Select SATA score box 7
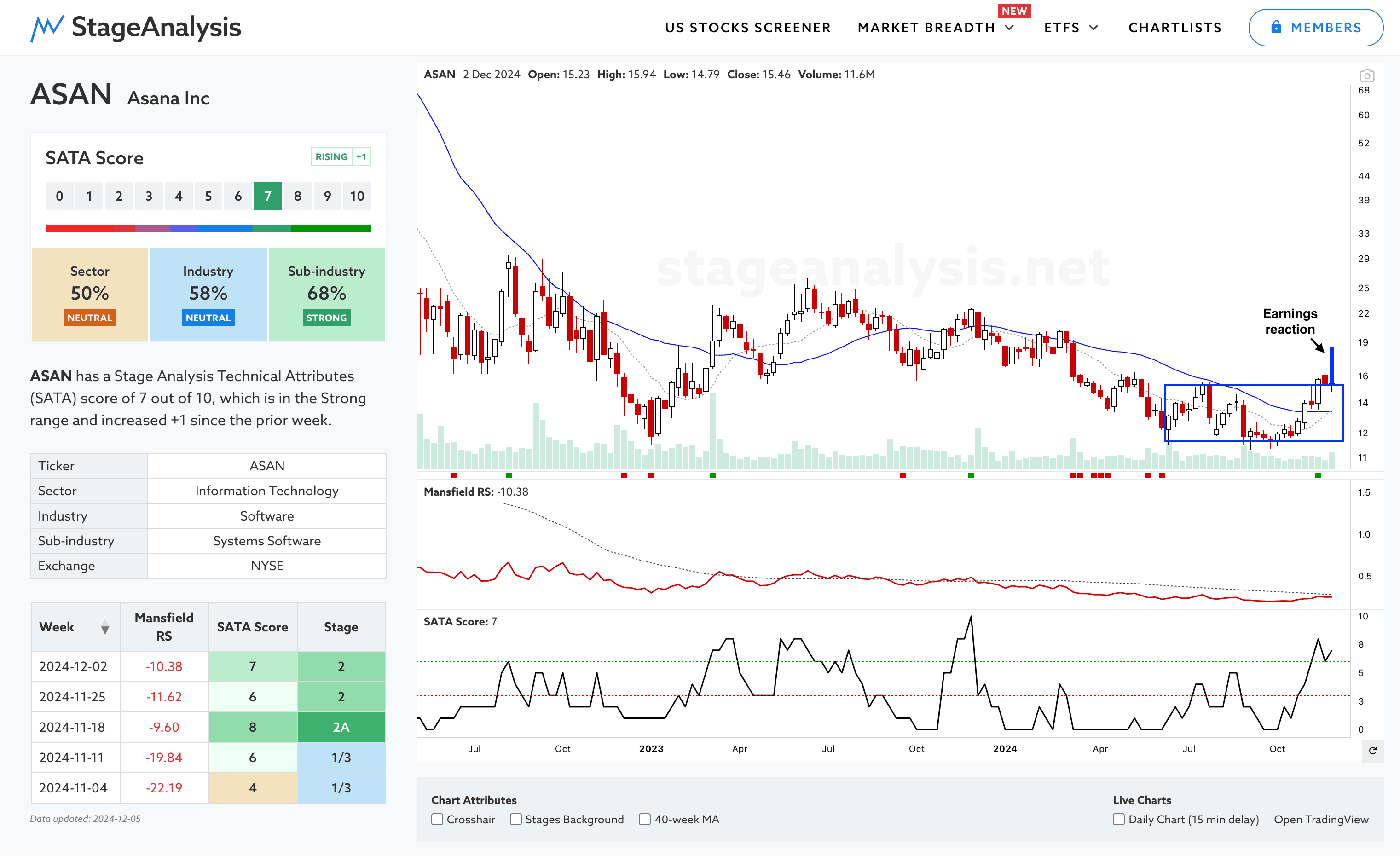The width and height of the screenshot is (1400, 856). point(267,196)
